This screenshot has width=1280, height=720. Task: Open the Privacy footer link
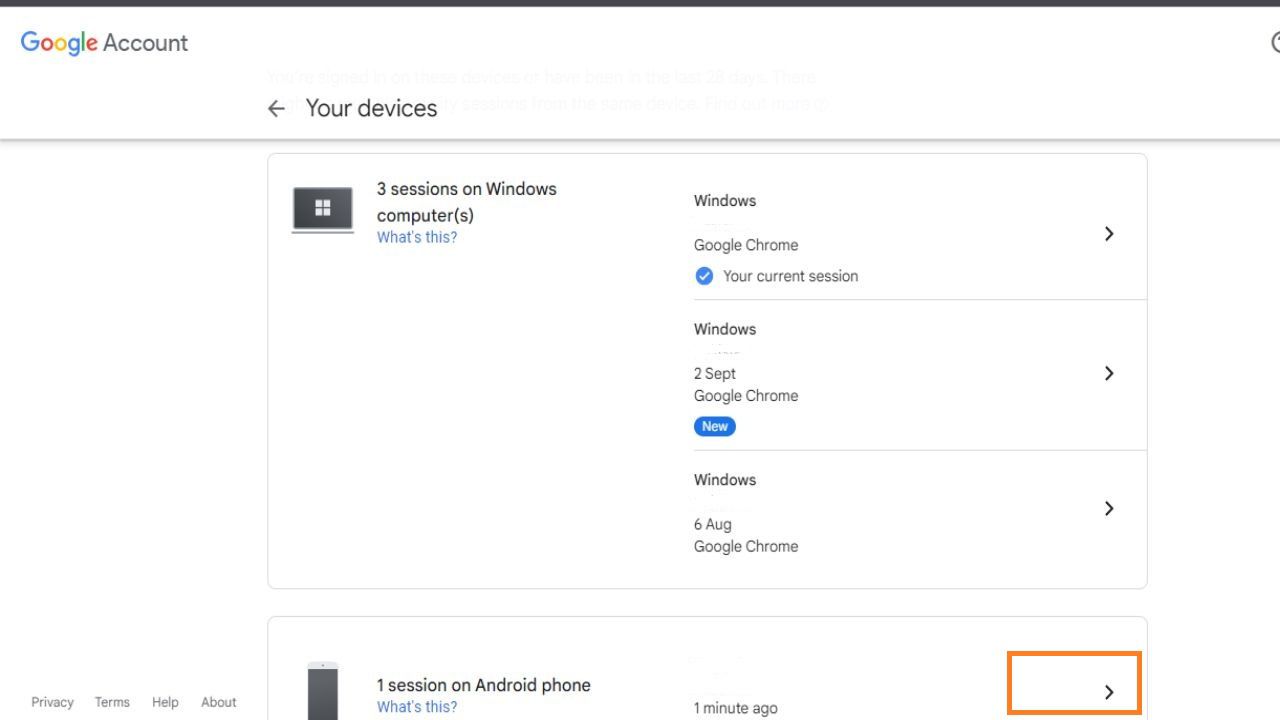[53, 702]
